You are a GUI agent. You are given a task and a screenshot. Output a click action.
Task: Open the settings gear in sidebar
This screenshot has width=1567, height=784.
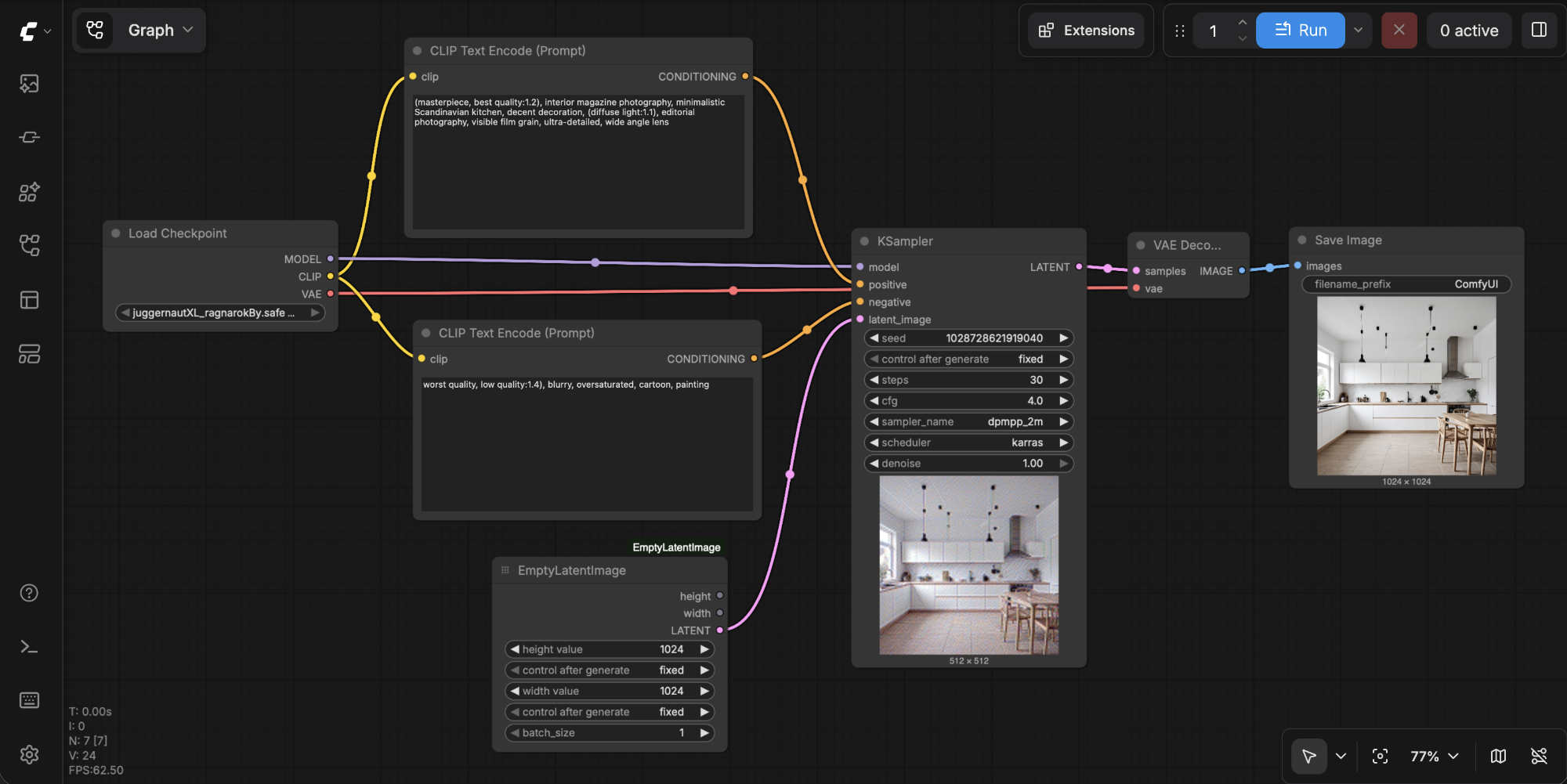click(x=29, y=754)
